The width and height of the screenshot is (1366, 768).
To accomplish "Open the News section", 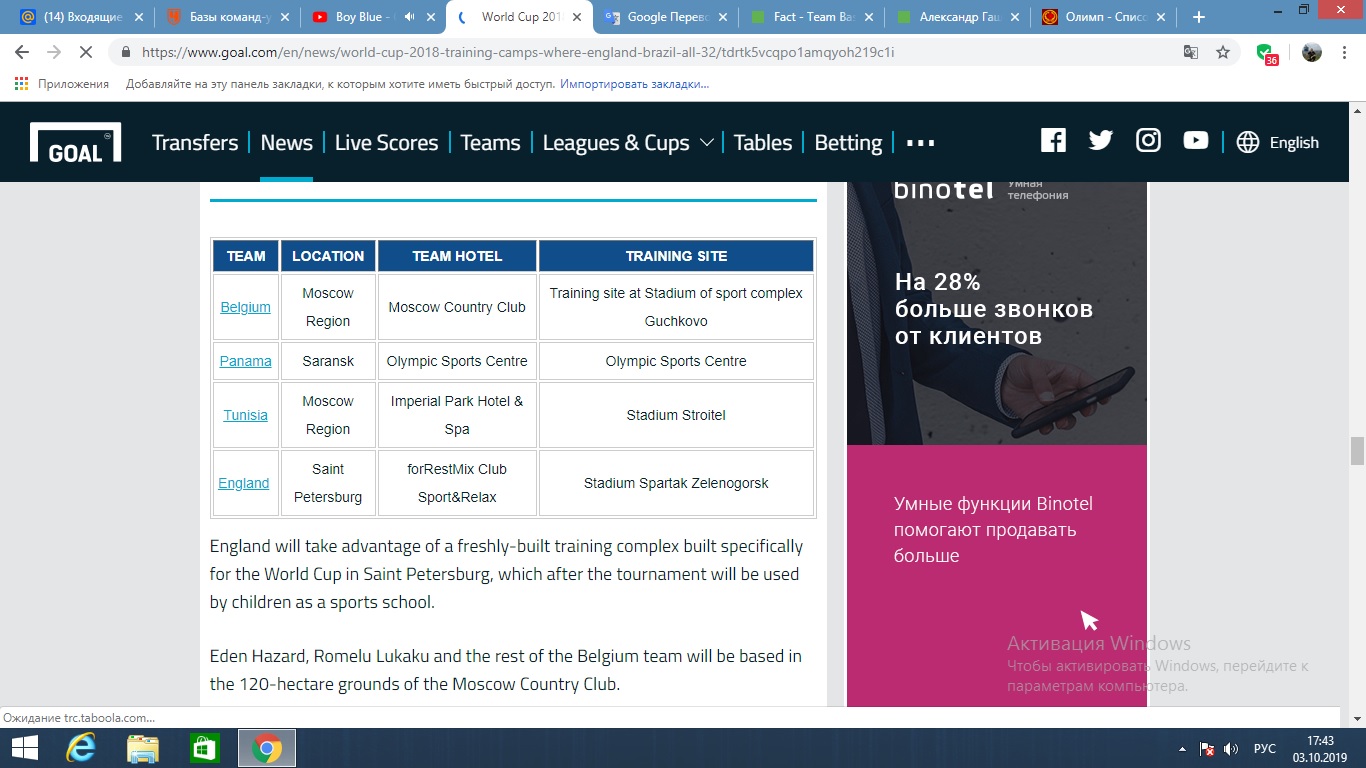I will 286,142.
